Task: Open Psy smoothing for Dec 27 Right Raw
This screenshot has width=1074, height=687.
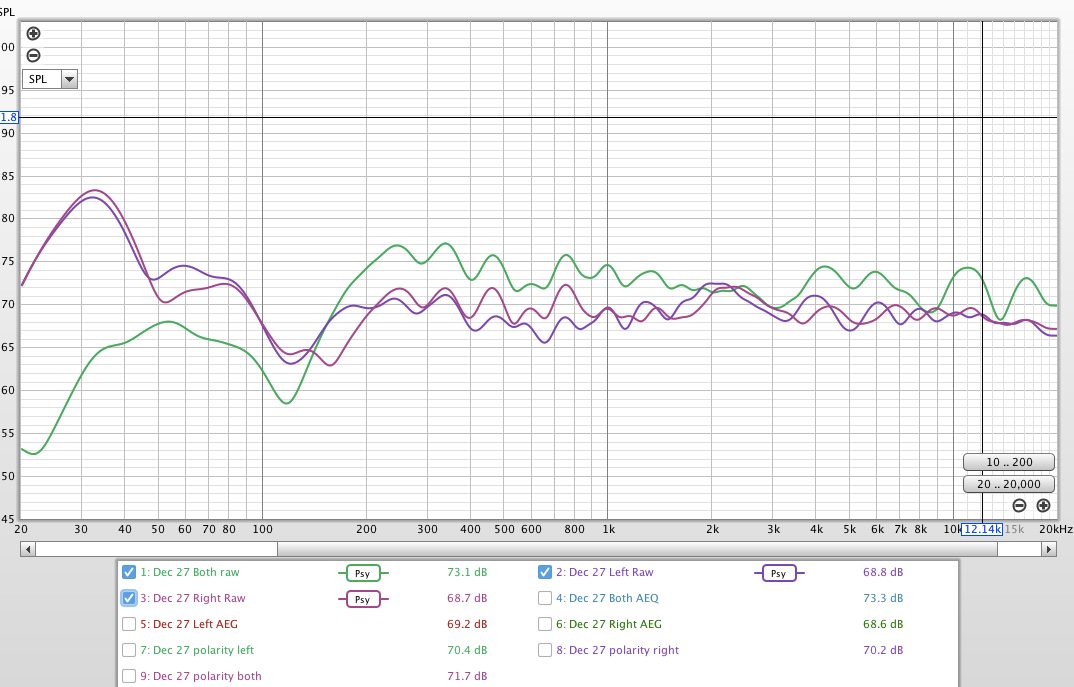Action: coord(363,598)
